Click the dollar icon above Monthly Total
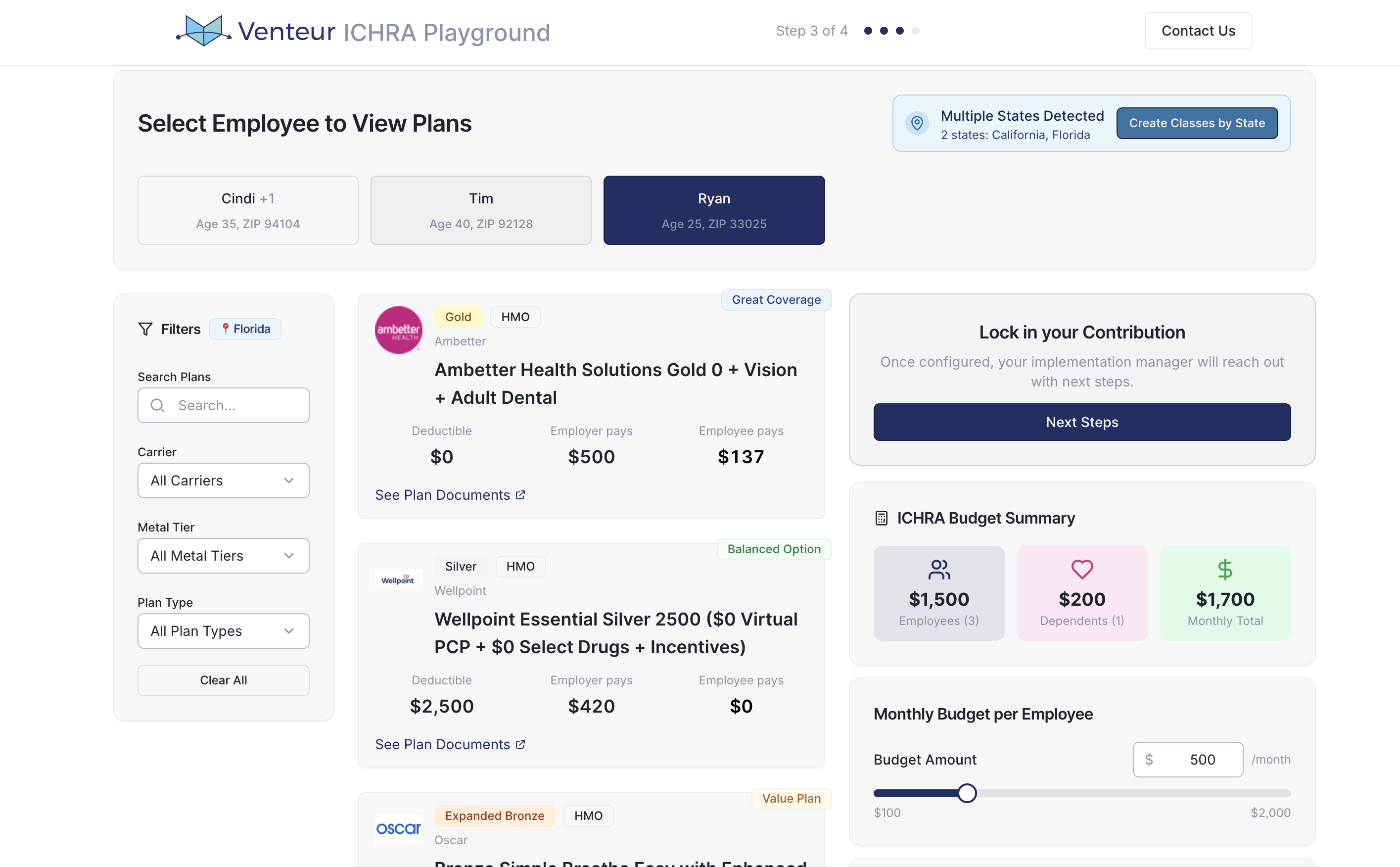 tap(1225, 570)
